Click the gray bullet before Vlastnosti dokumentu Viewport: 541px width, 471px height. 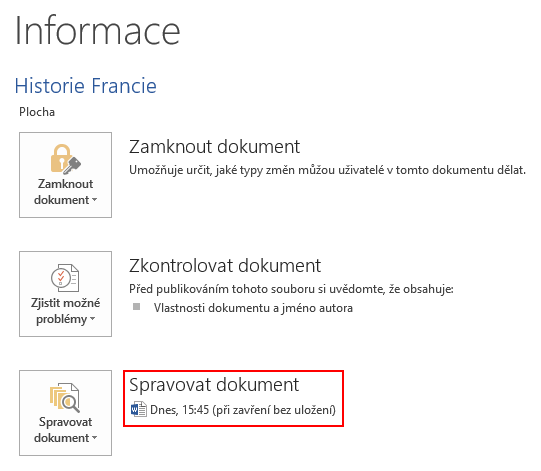pyautogui.click(x=137, y=306)
